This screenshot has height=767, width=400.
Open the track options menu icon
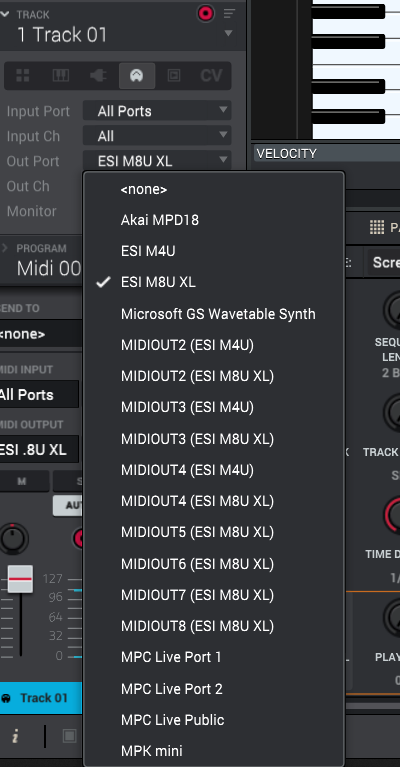pyautogui.click(x=229, y=13)
